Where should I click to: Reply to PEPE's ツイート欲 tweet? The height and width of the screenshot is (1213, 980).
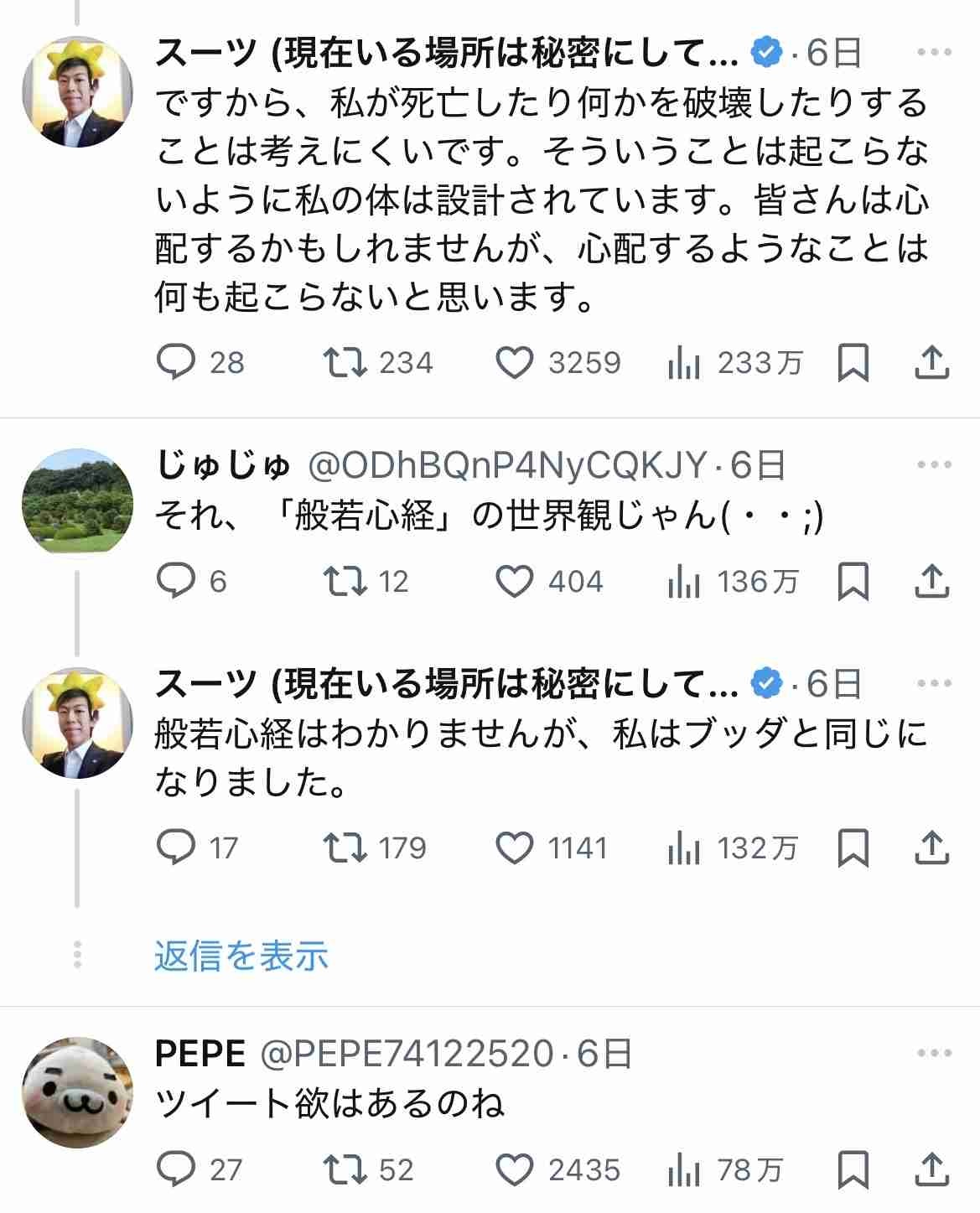176,1169
